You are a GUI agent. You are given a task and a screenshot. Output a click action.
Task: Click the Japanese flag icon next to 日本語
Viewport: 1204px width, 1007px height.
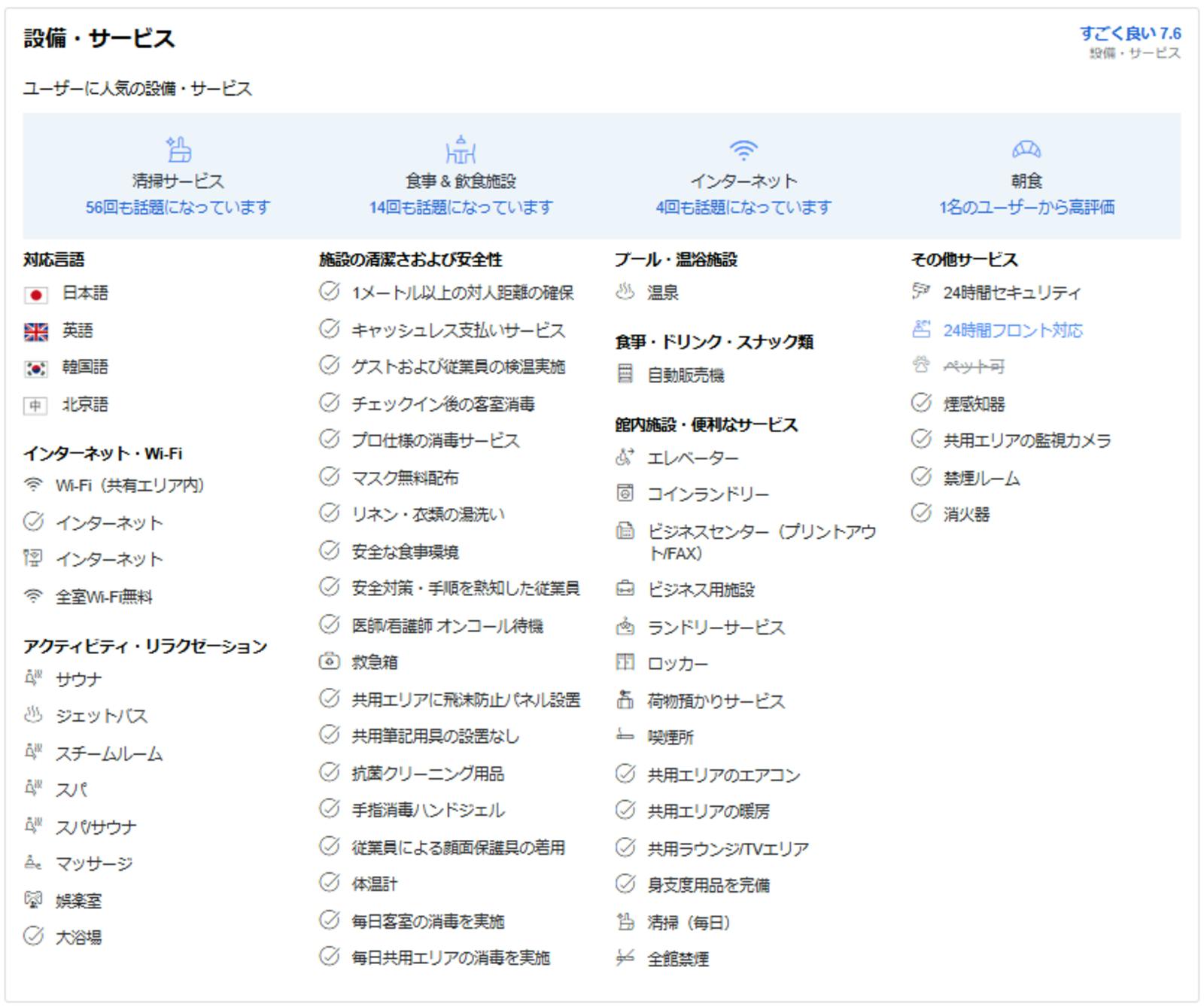pos(35,294)
